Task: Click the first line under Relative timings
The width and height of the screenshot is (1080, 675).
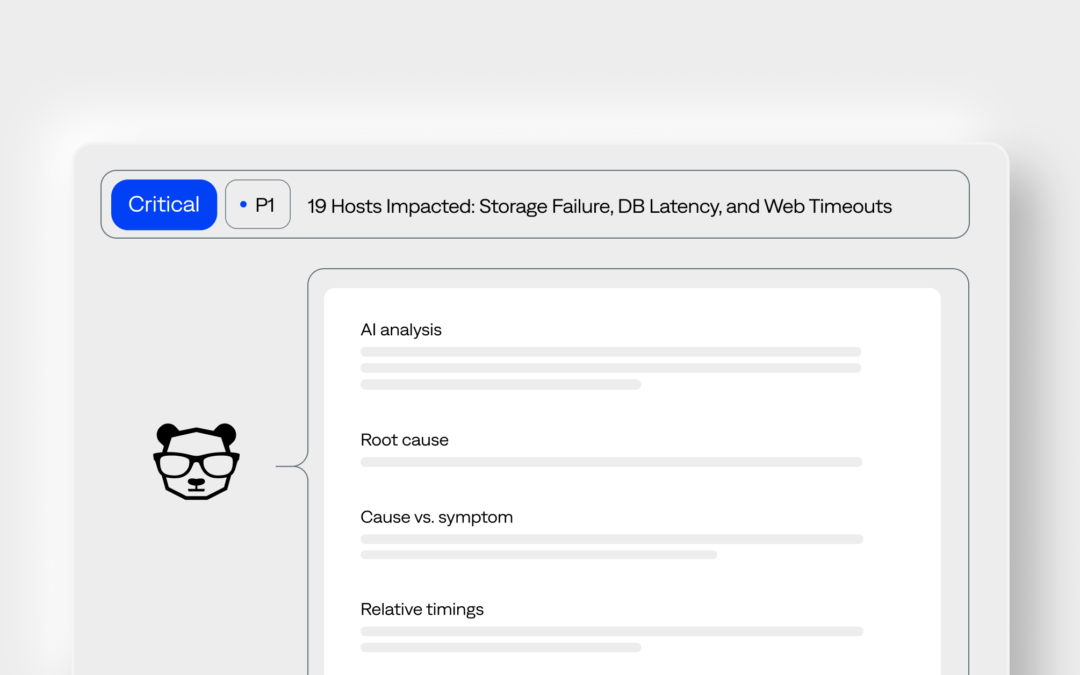Action: point(612,632)
